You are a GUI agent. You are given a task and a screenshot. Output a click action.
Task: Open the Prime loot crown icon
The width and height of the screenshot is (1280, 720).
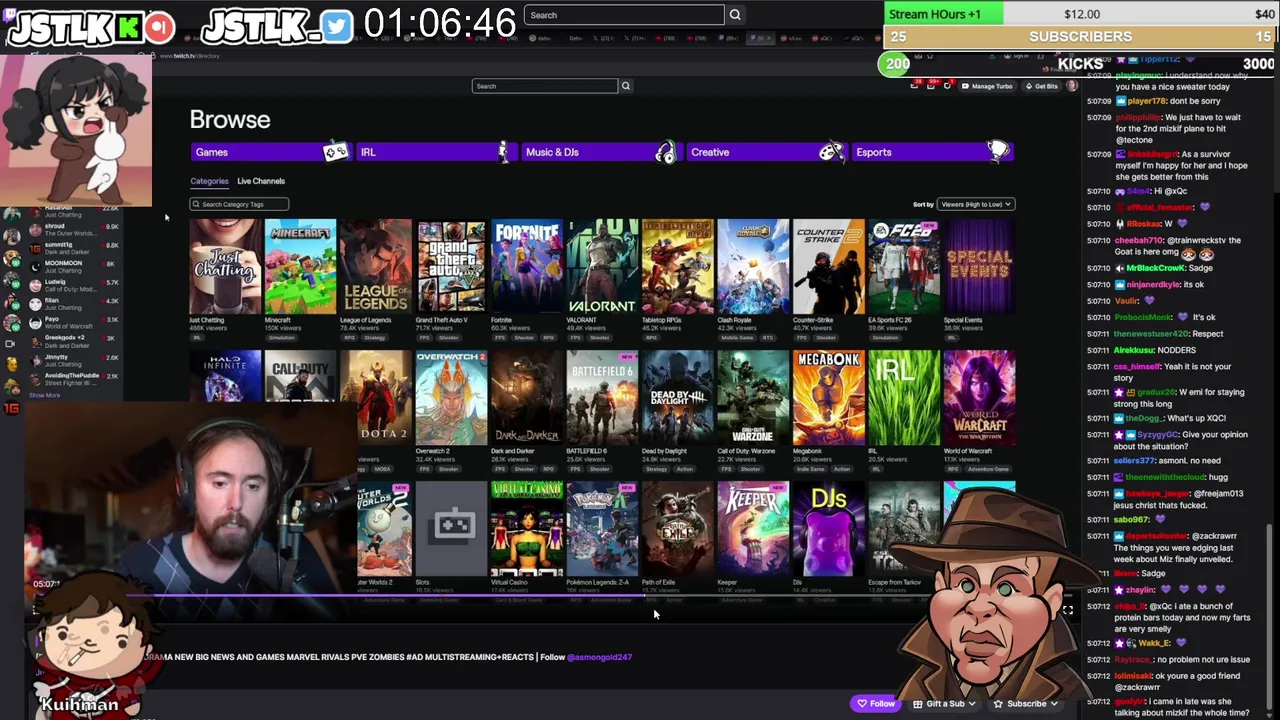pos(914,86)
